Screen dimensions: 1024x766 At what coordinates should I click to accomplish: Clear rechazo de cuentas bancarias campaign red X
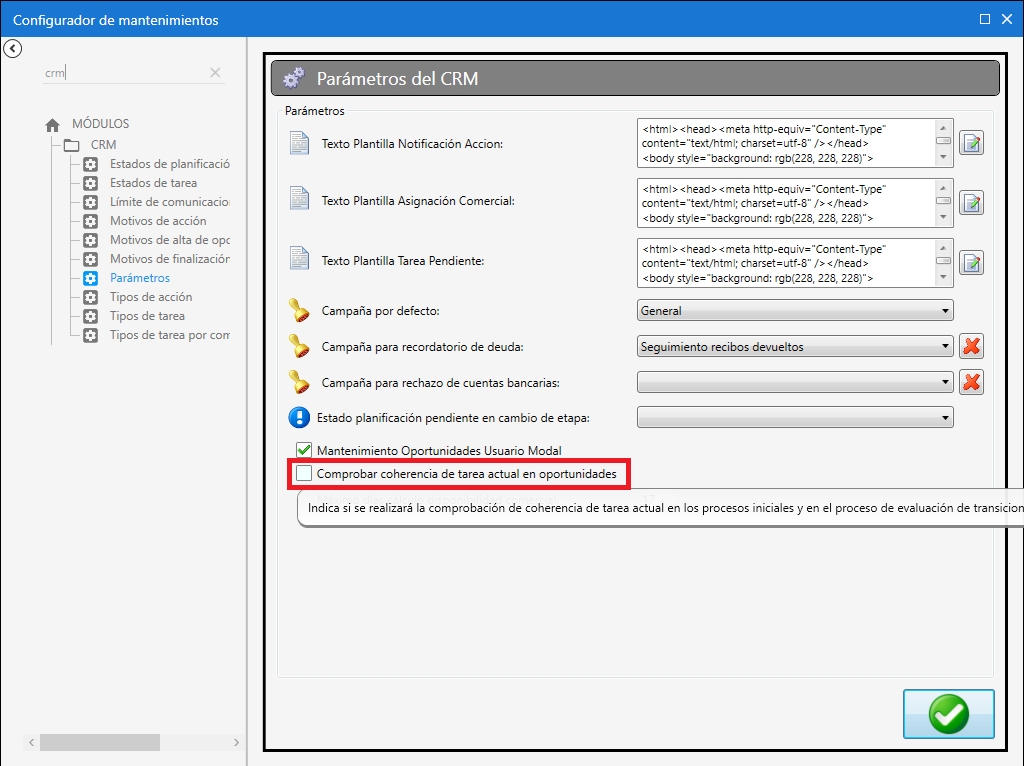(971, 382)
